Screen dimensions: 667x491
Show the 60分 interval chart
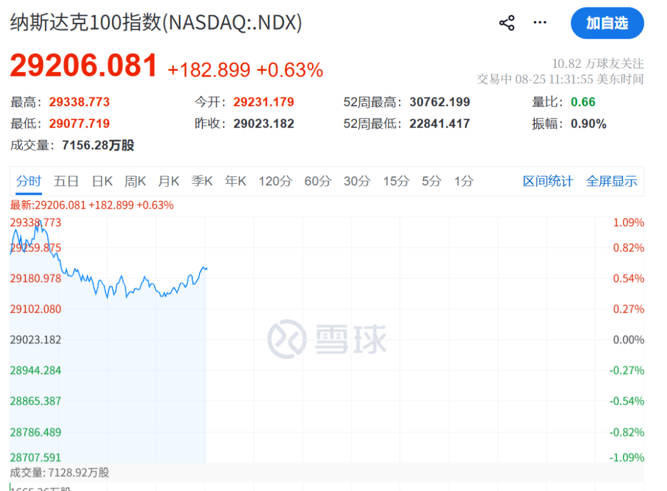318,181
